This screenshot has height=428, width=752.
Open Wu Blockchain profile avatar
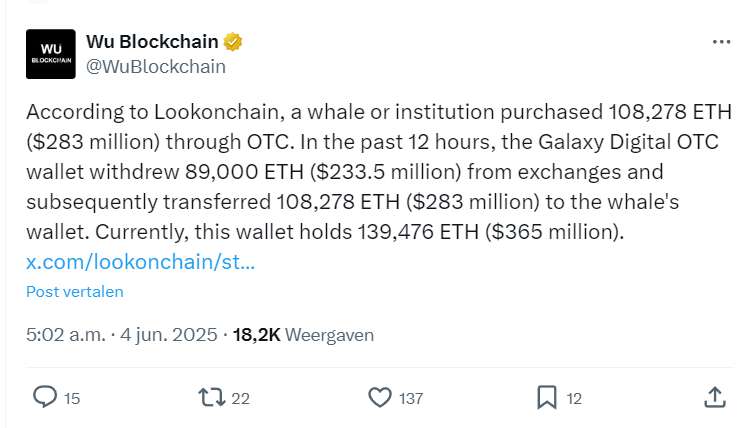51,54
